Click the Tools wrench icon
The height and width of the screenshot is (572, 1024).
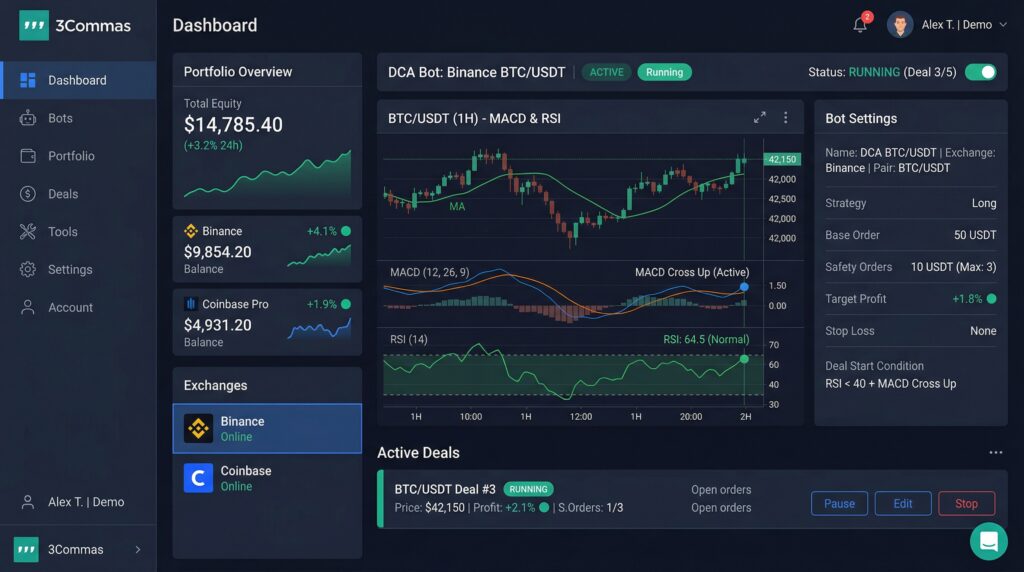click(x=27, y=232)
